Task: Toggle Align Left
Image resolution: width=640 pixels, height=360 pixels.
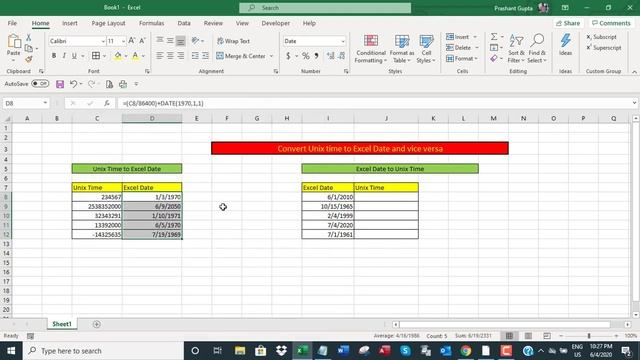Action: coord(160,56)
